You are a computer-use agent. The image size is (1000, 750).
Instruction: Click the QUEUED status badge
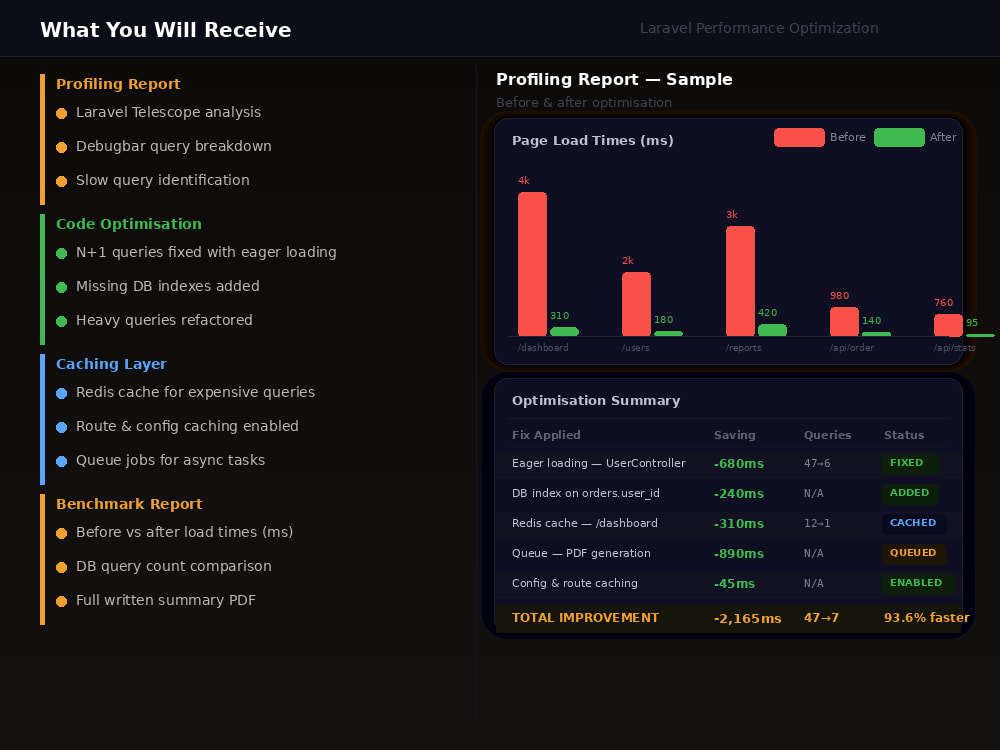914,553
